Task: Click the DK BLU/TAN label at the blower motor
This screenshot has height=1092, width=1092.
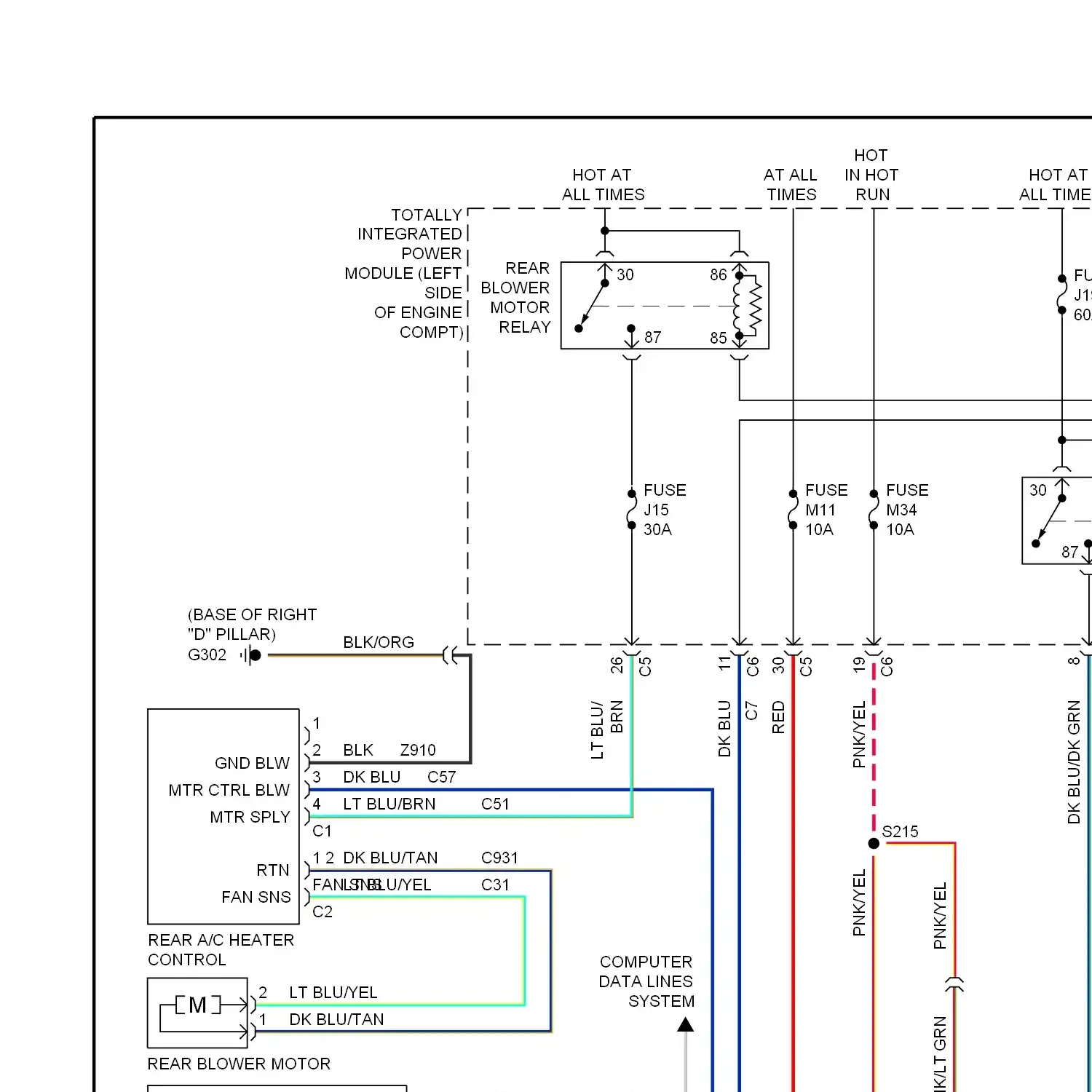Action: [x=336, y=1019]
